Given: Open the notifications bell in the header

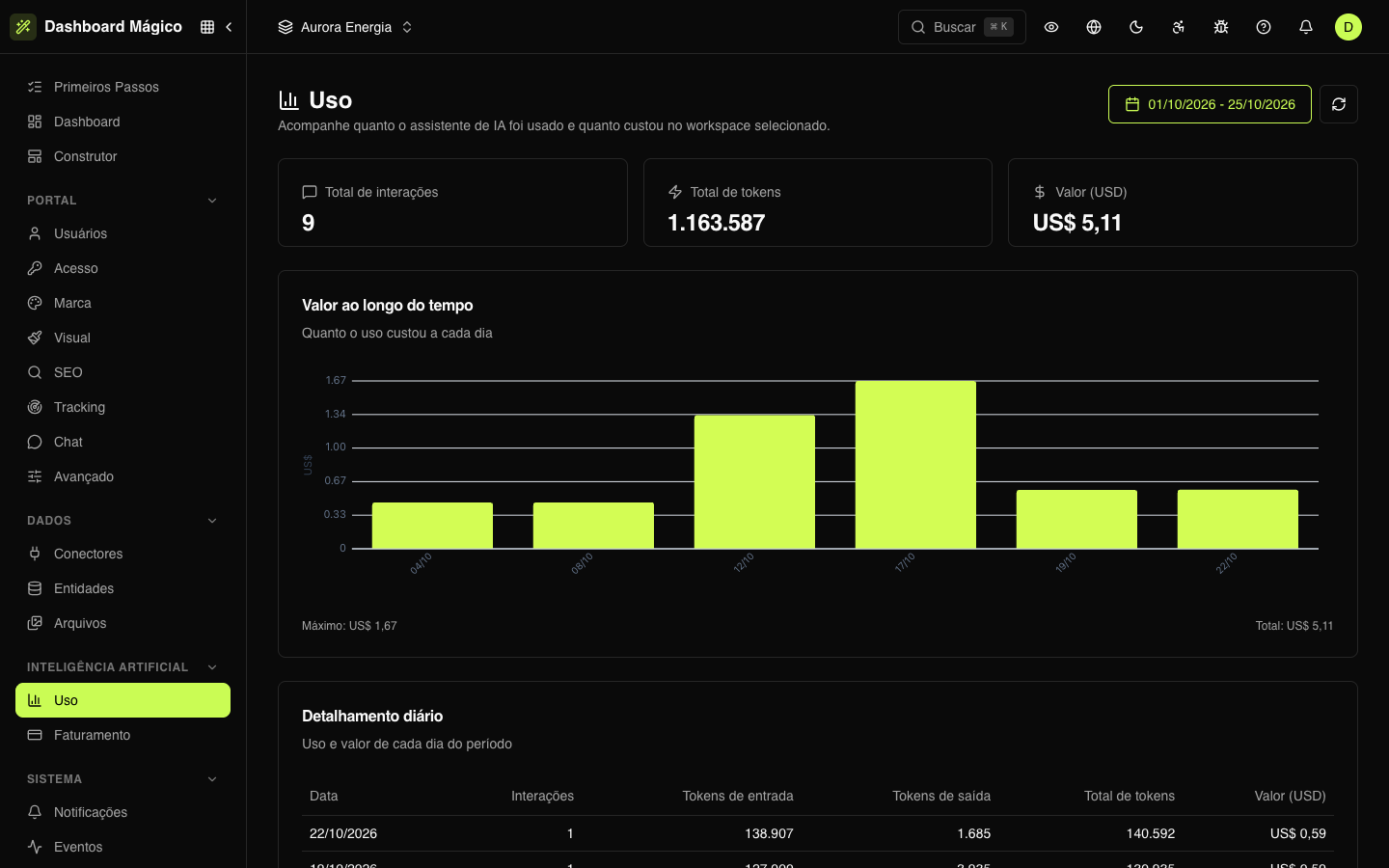Looking at the screenshot, I should tap(1306, 27).
